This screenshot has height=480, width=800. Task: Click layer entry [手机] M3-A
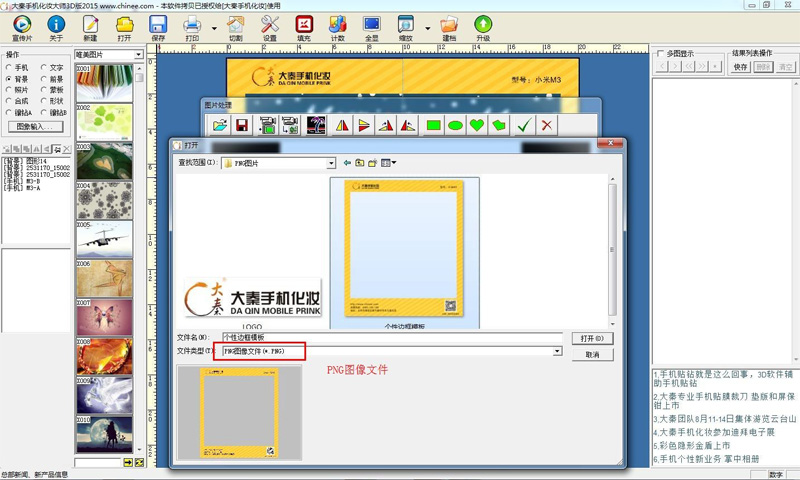(22, 188)
